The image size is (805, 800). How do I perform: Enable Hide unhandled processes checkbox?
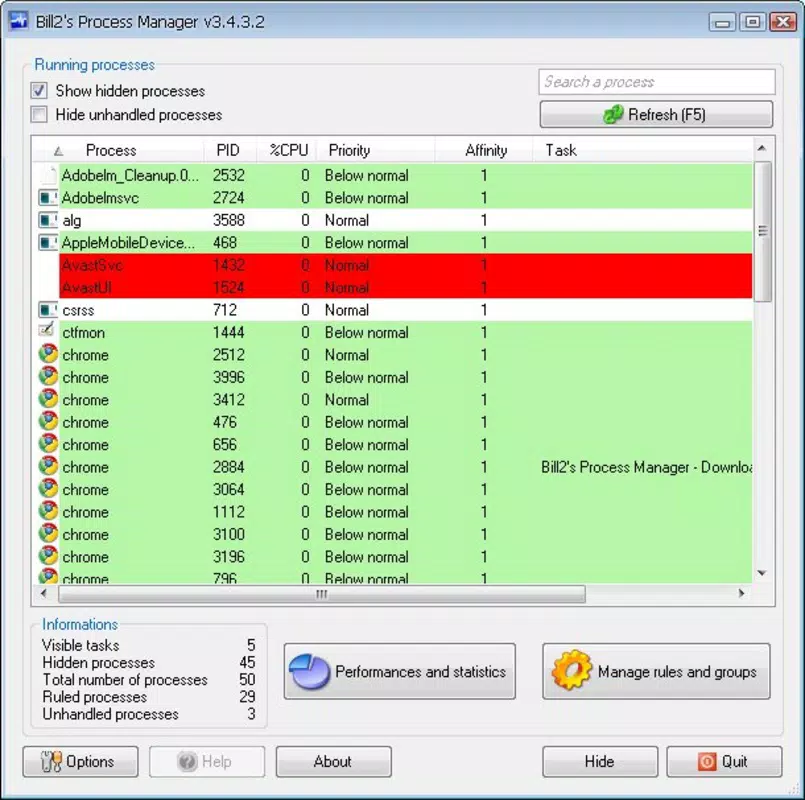pyautogui.click(x=39, y=115)
